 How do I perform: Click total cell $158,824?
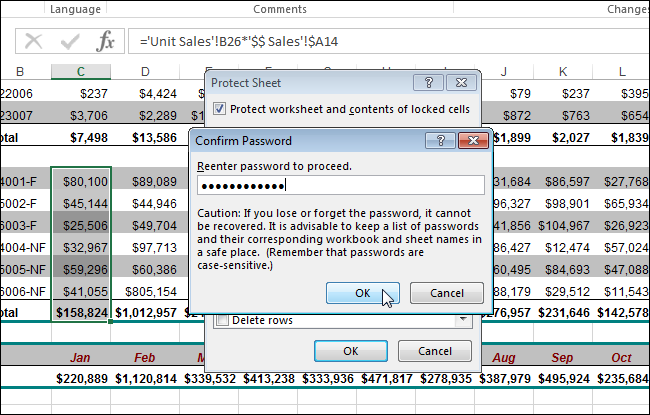click(81, 312)
